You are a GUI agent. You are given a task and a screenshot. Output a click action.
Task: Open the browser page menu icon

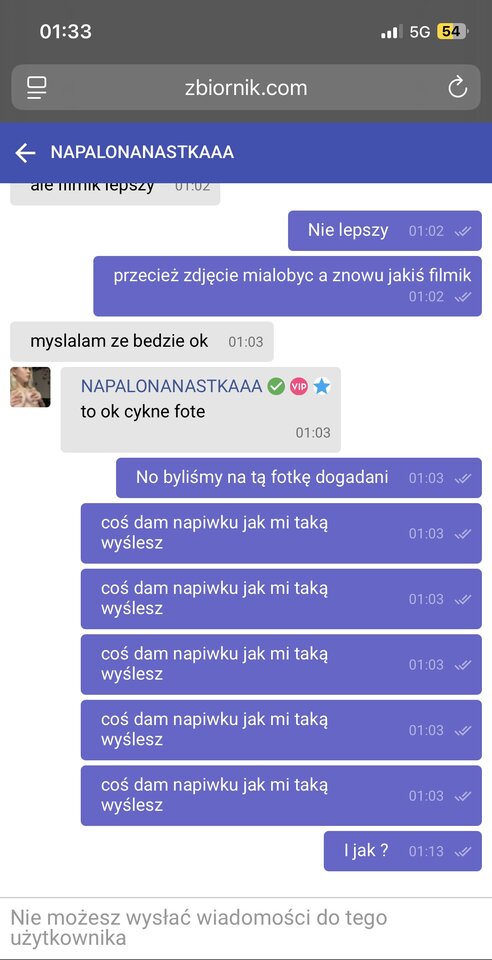pos(37,88)
